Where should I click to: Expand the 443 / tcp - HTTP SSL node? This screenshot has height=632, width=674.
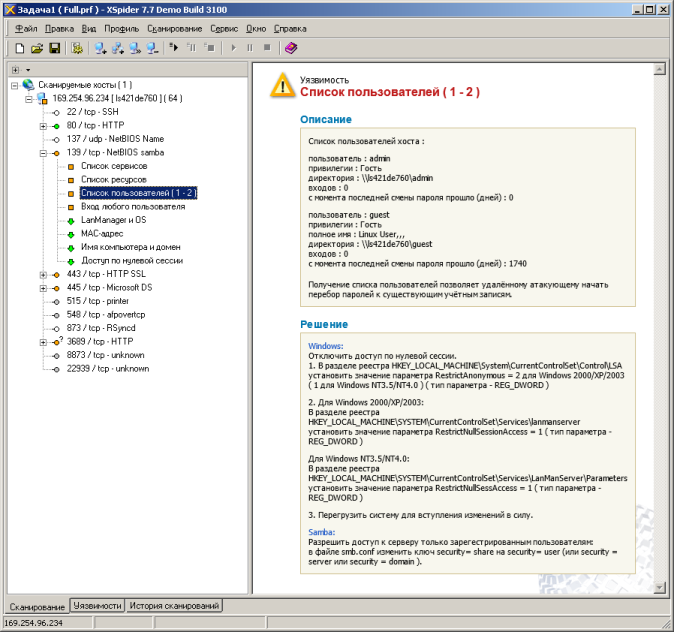(43, 275)
